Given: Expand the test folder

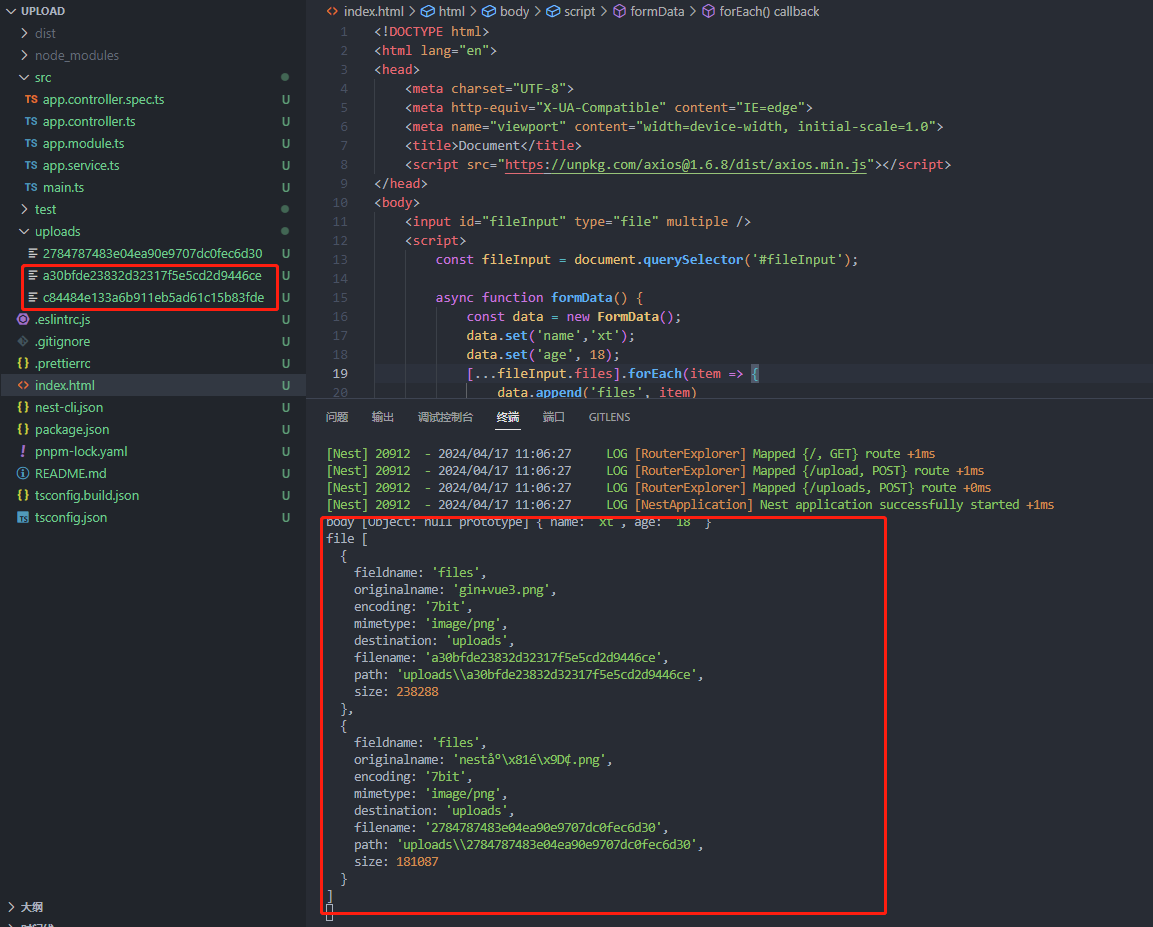Looking at the screenshot, I should click(24, 210).
